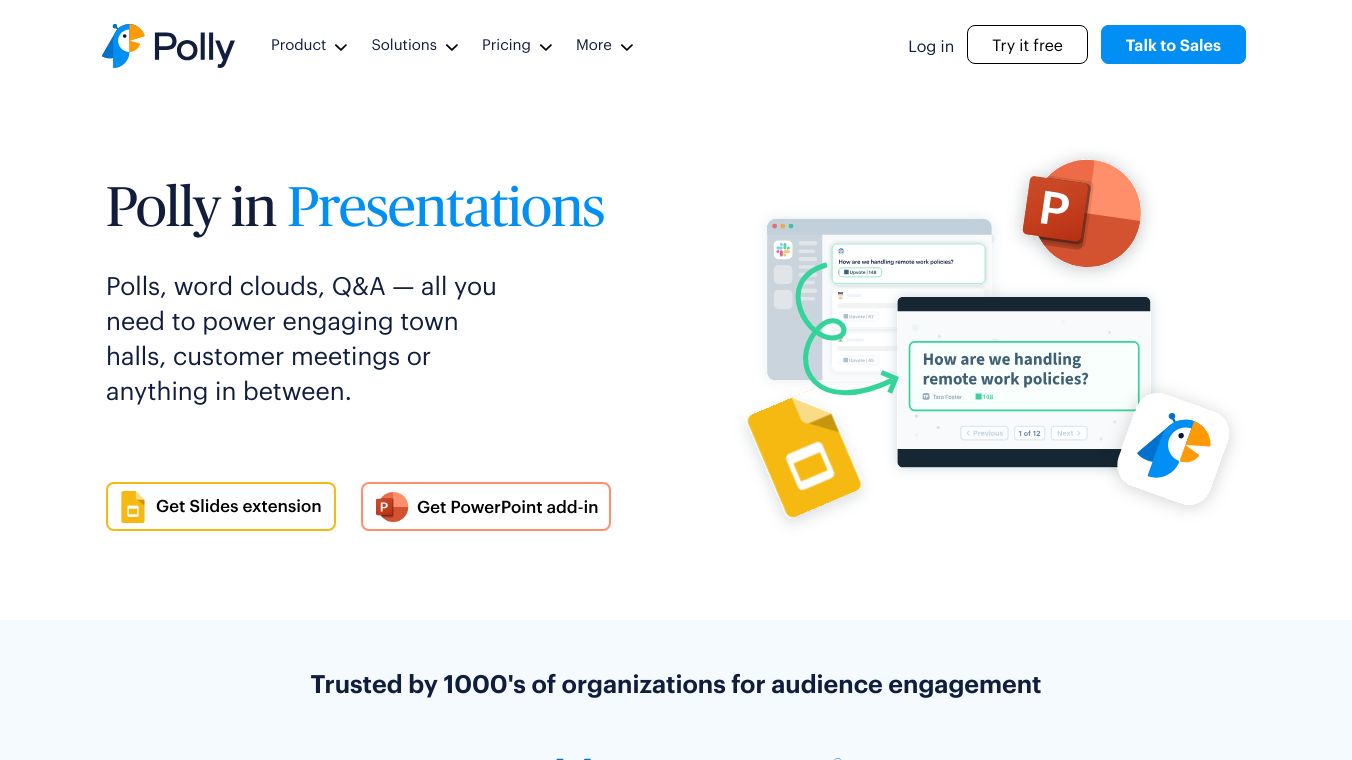Expand the More dropdown chevron
The height and width of the screenshot is (760, 1352).
pos(627,47)
